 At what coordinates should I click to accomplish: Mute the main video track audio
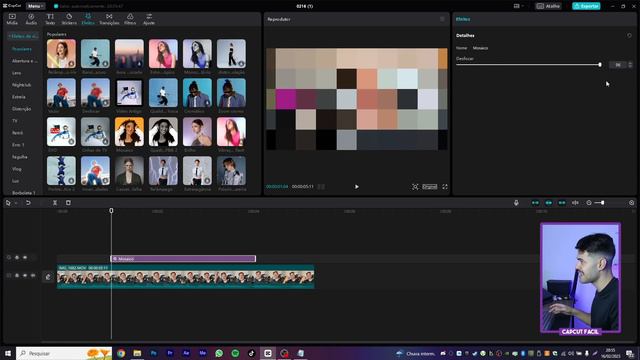(x=33, y=276)
